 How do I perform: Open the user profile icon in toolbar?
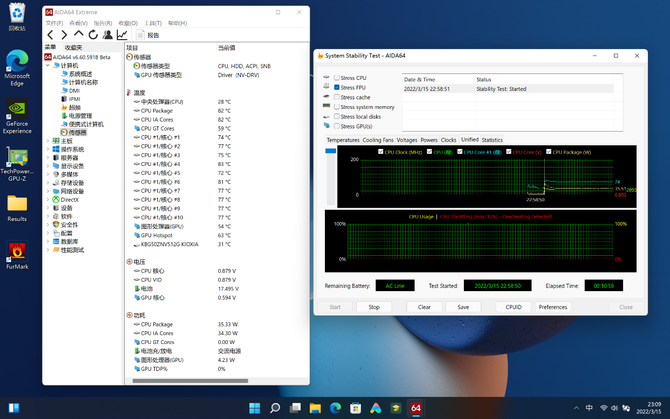pyautogui.click(x=107, y=34)
